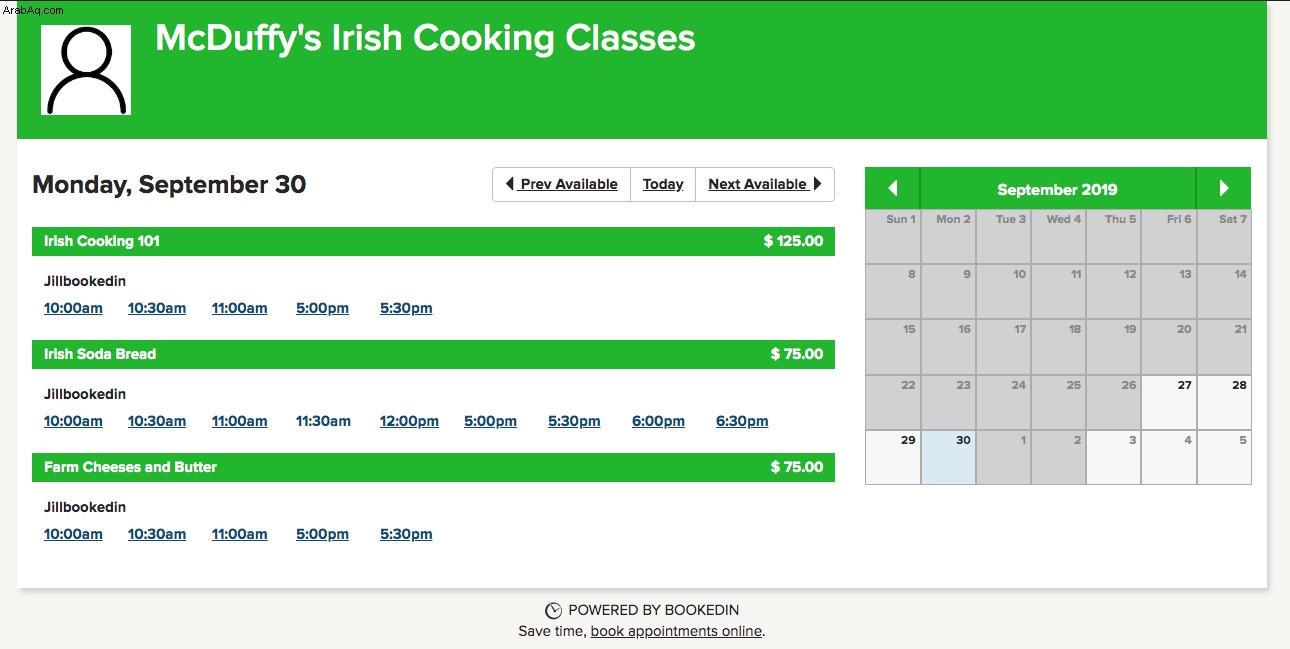
Task: Pick 6:30pm Irish Soda Bread slot
Action: (742, 421)
